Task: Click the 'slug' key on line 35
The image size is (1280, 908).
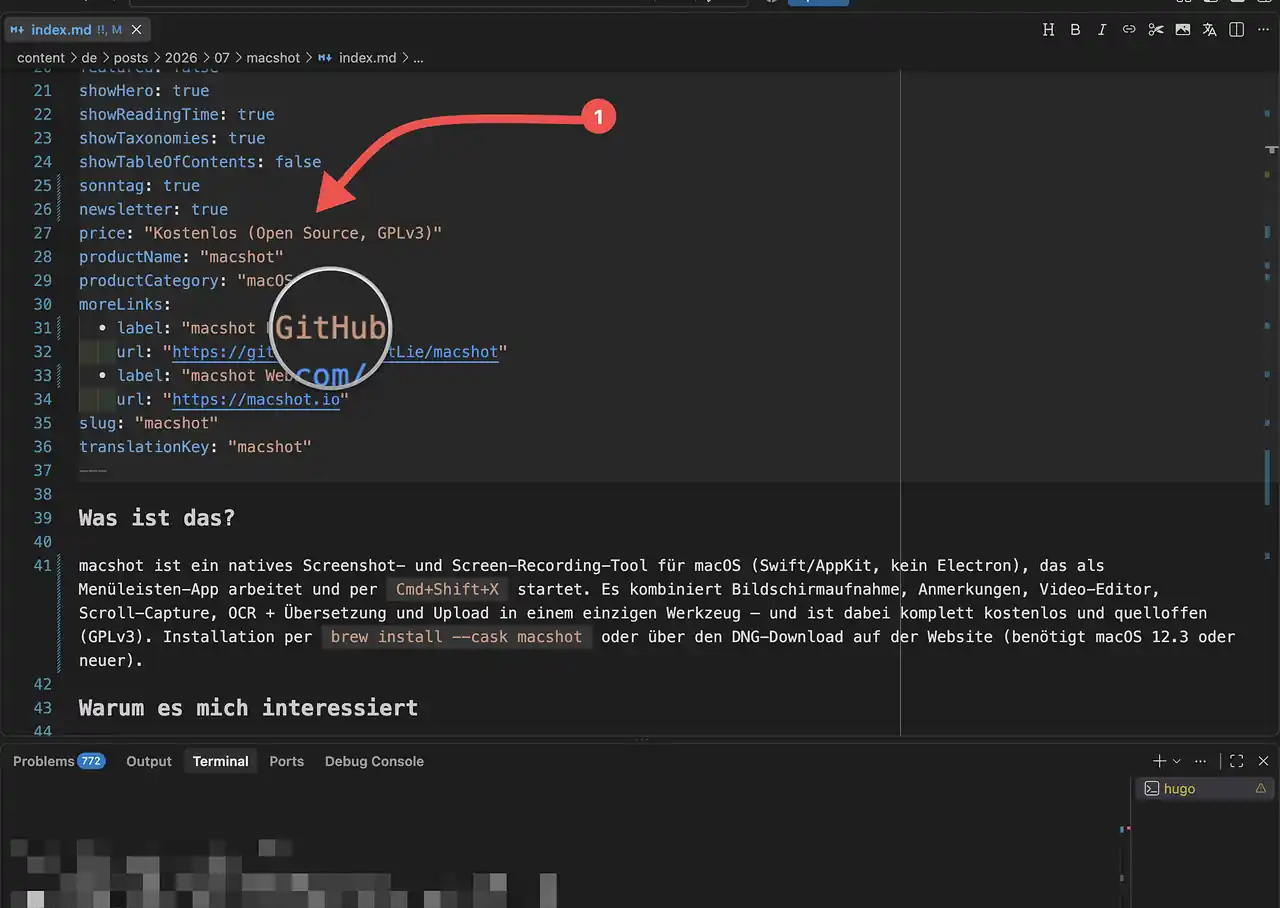Action: coord(98,423)
